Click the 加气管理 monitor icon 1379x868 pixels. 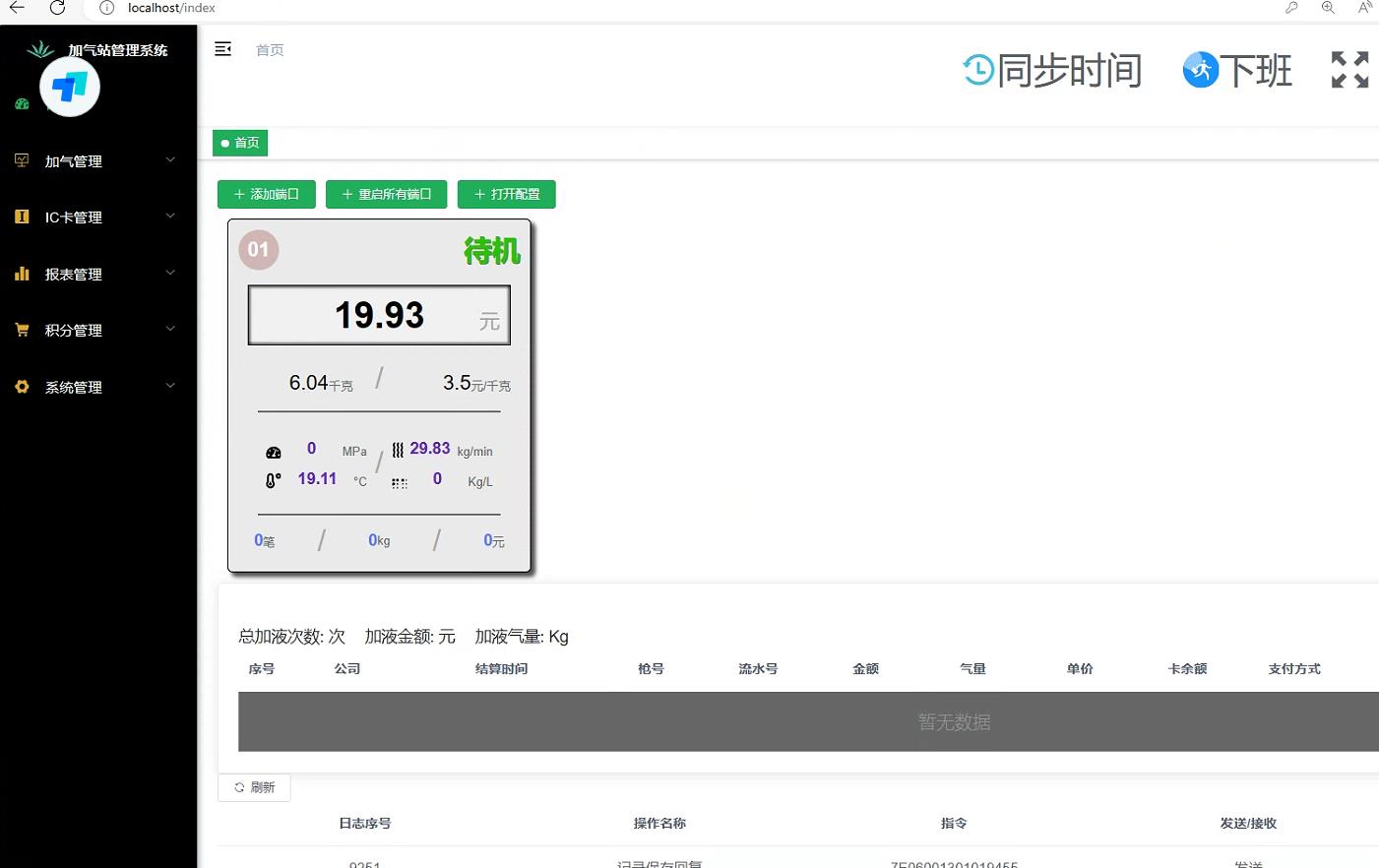pos(22,159)
